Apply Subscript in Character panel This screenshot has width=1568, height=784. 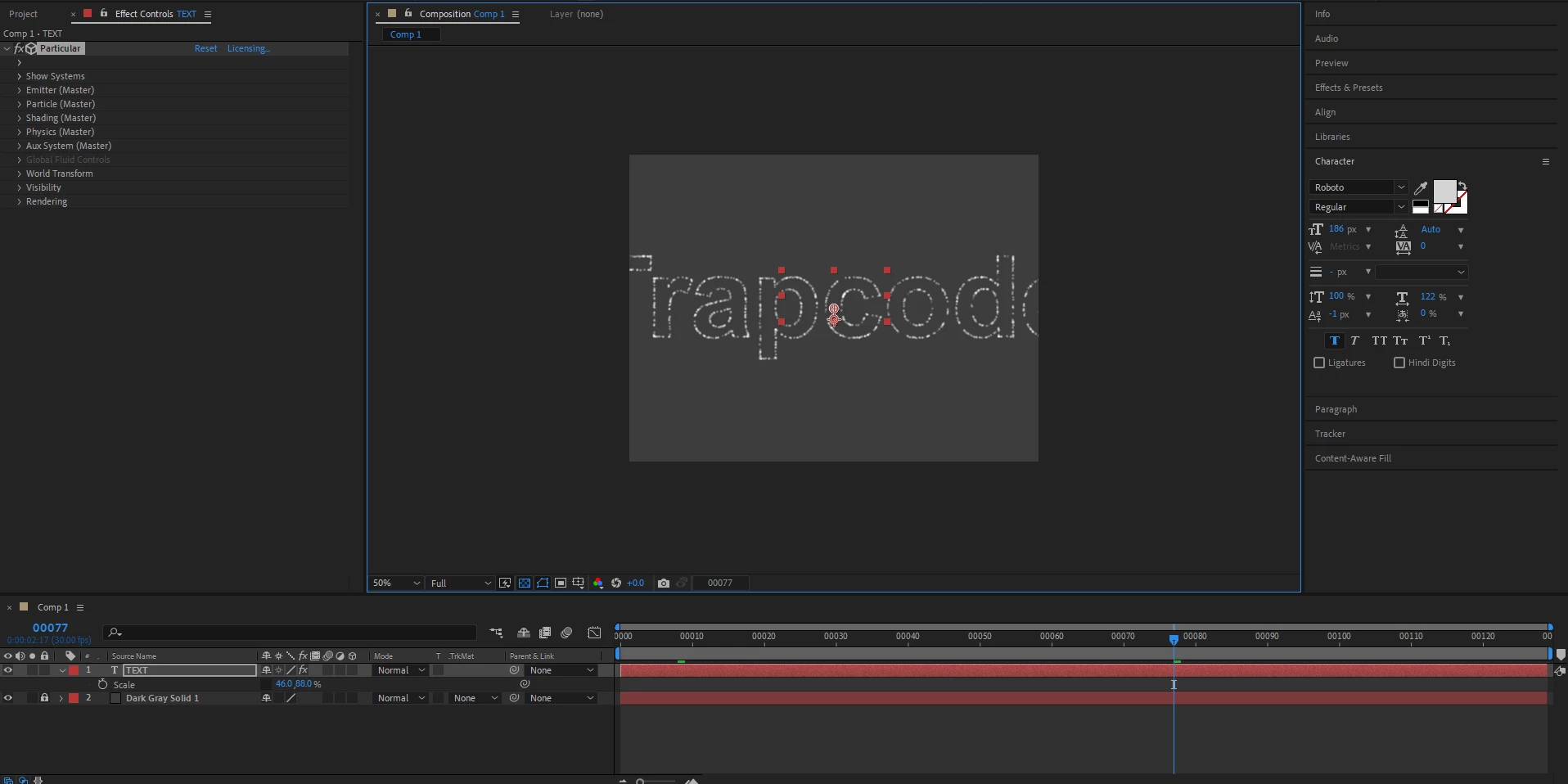pos(1445,340)
